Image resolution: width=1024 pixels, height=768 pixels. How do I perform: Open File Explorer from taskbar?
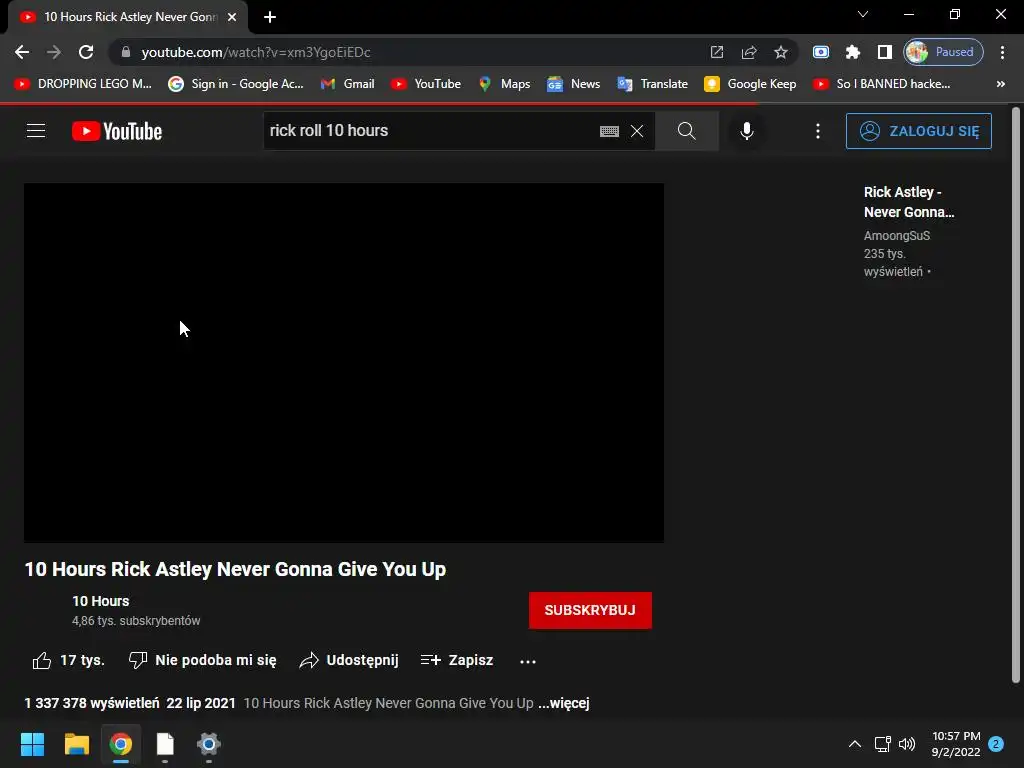tap(76, 744)
